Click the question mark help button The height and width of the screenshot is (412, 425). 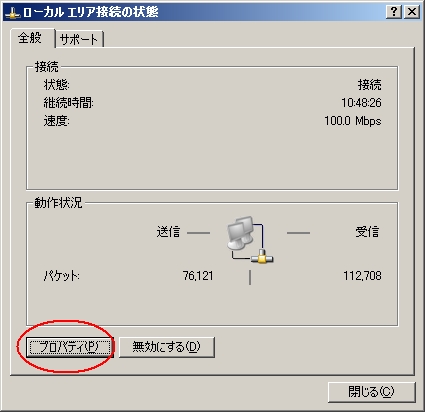[394, 12]
